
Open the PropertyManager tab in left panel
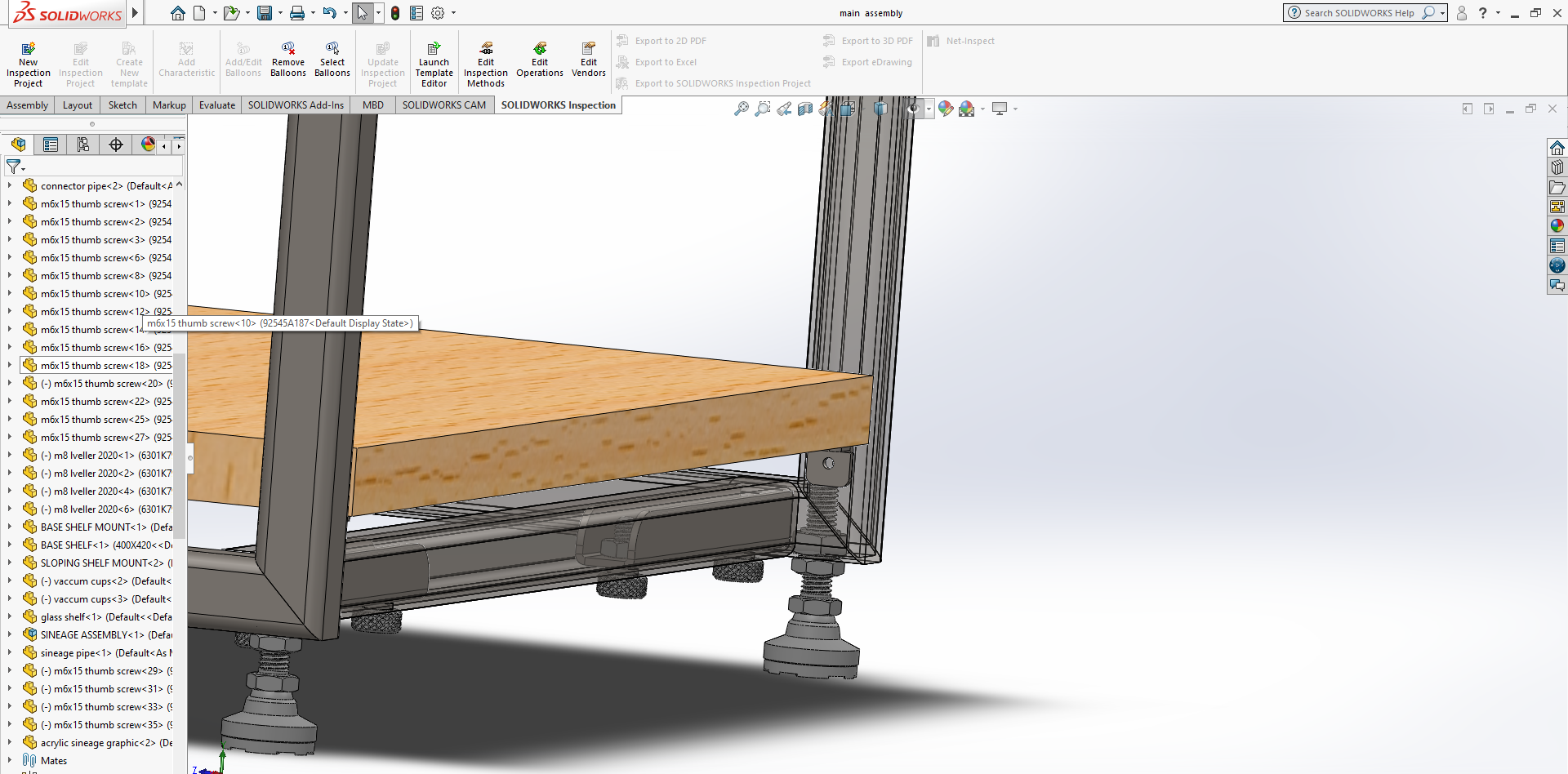(x=51, y=145)
